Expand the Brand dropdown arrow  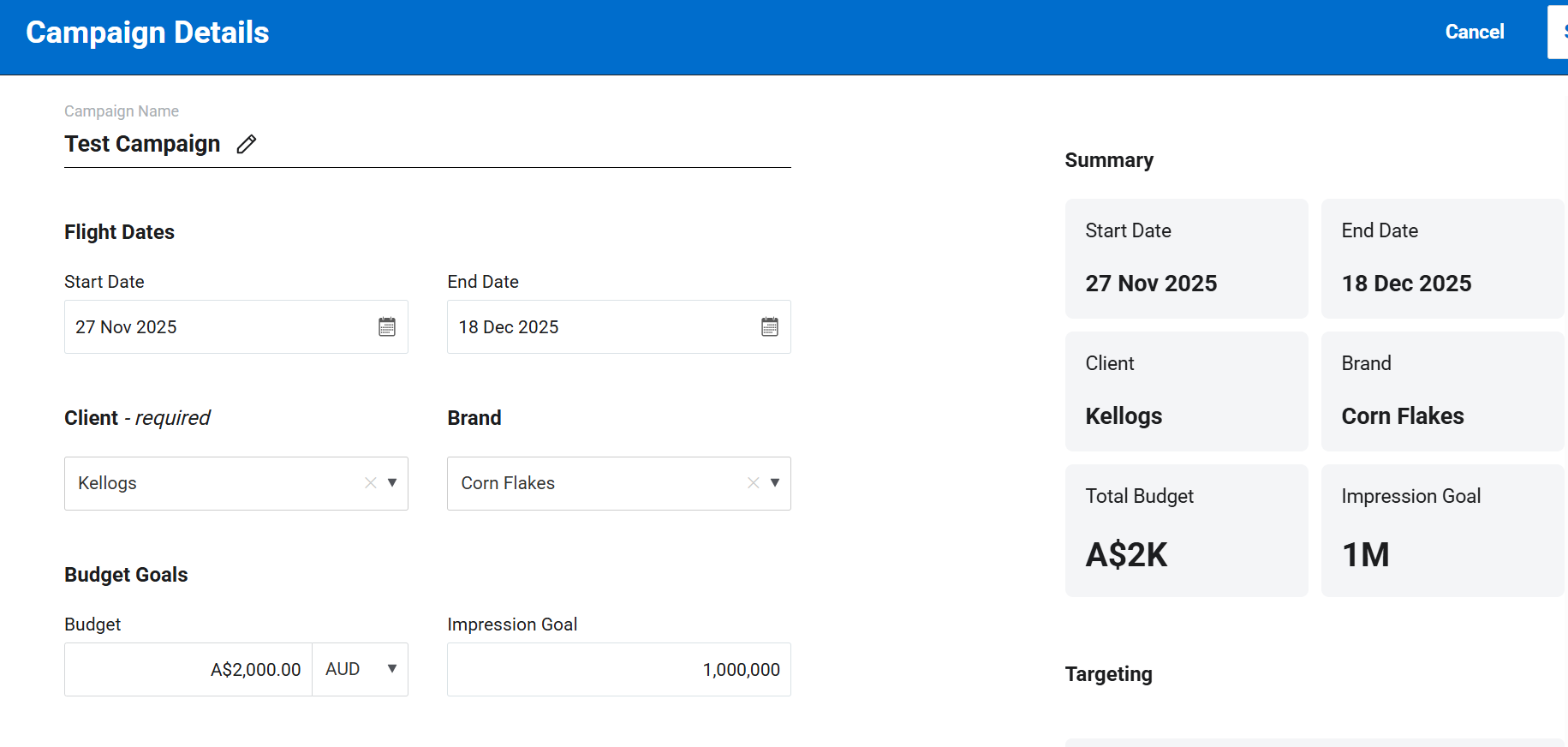(x=775, y=483)
